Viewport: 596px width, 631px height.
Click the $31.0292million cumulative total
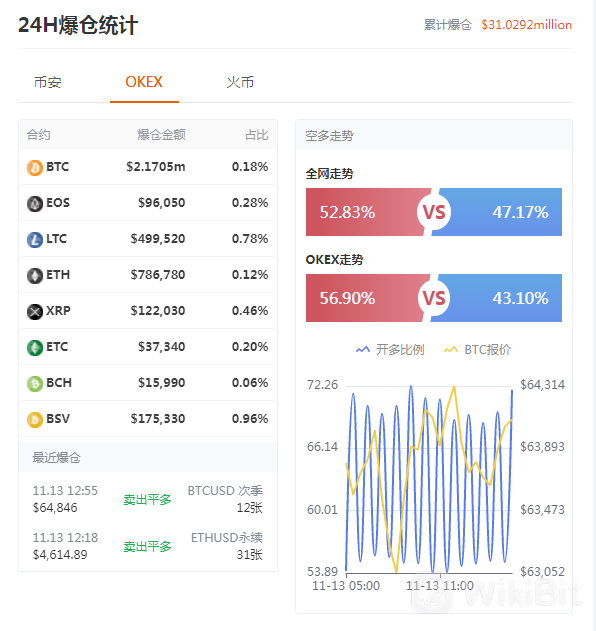click(526, 25)
